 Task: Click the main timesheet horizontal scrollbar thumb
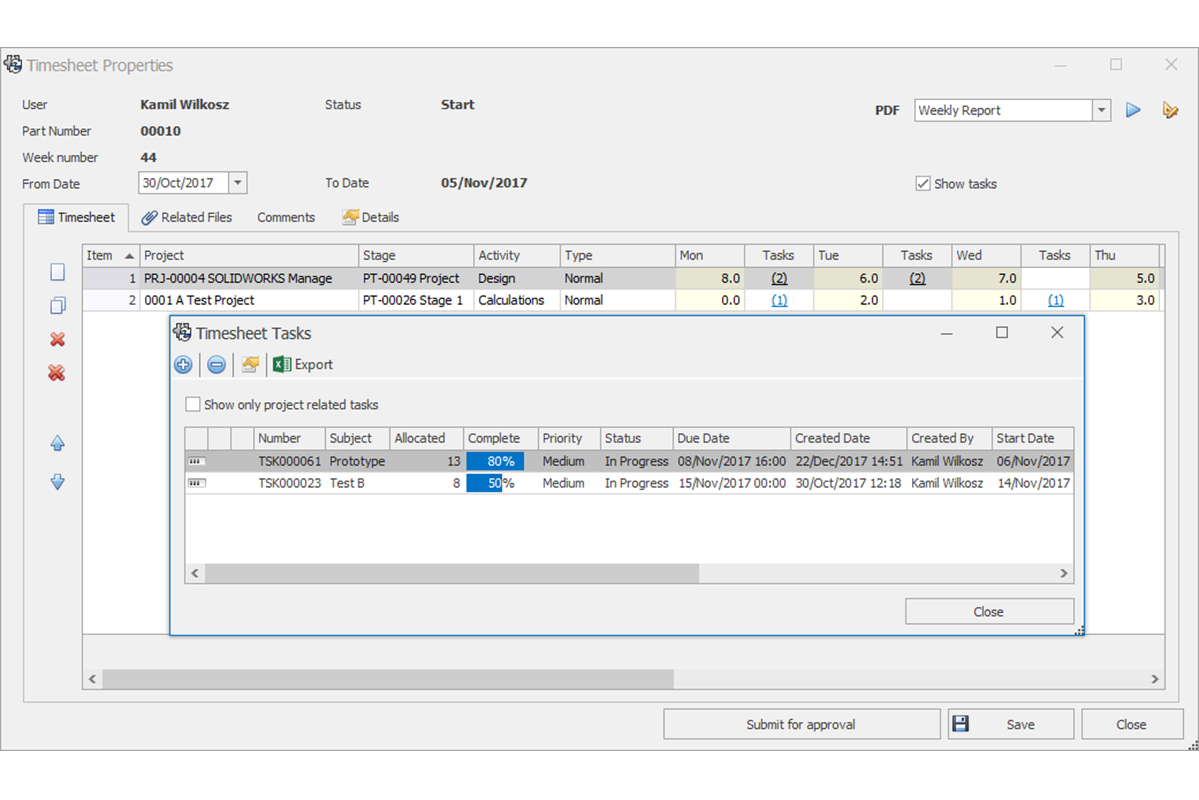(x=388, y=678)
